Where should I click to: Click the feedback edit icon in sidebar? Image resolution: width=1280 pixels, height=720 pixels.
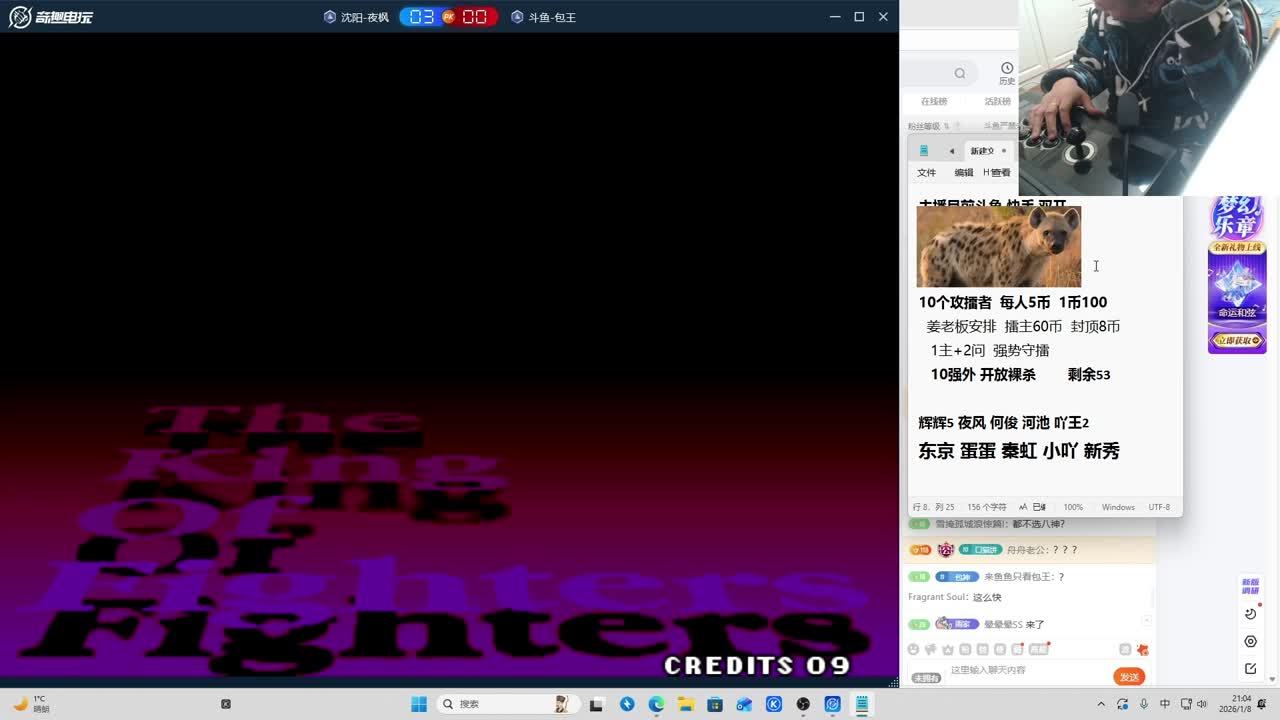pyautogui.click(x=1250, y=669)
